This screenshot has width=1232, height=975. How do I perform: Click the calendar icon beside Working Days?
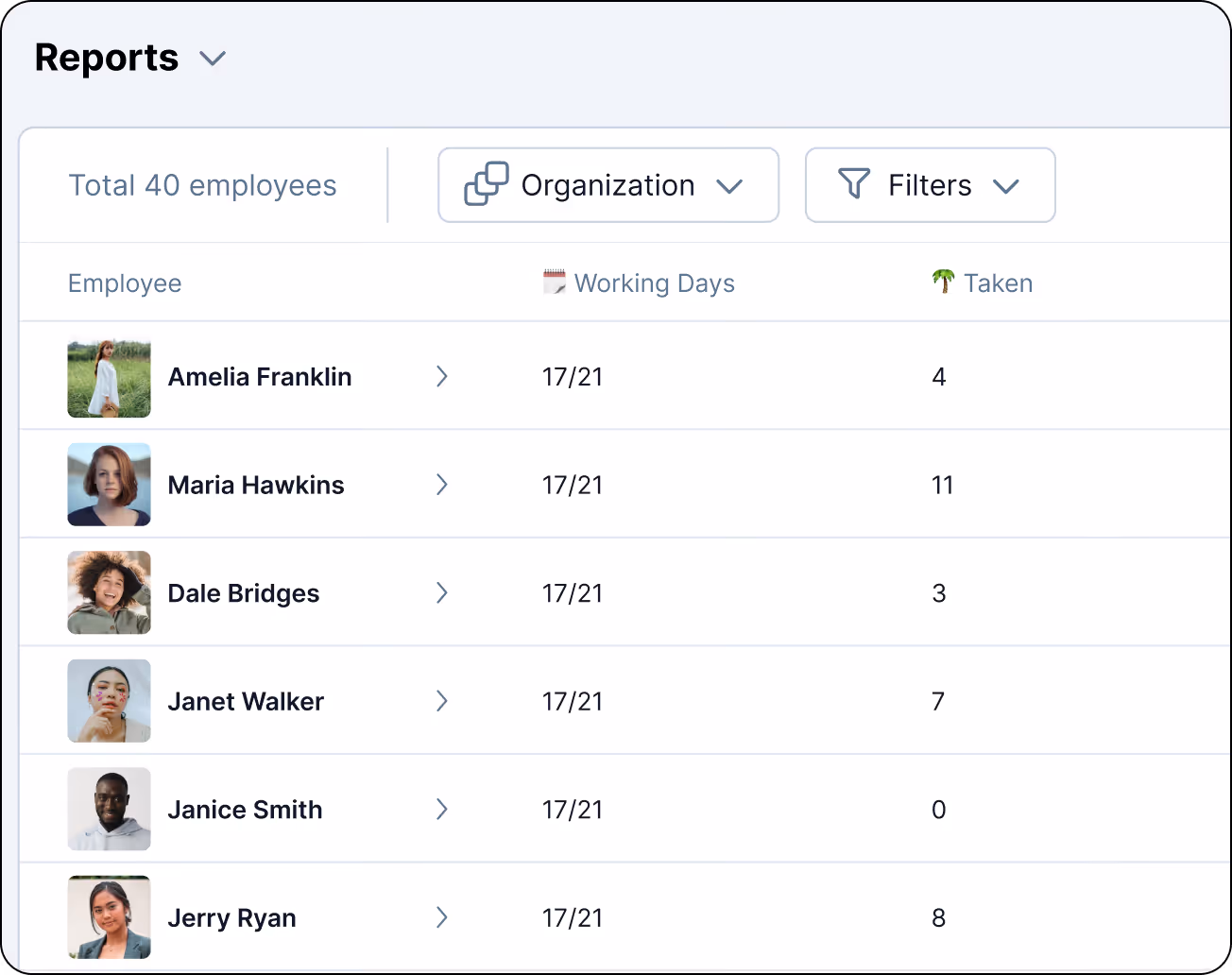coord(555,282)
